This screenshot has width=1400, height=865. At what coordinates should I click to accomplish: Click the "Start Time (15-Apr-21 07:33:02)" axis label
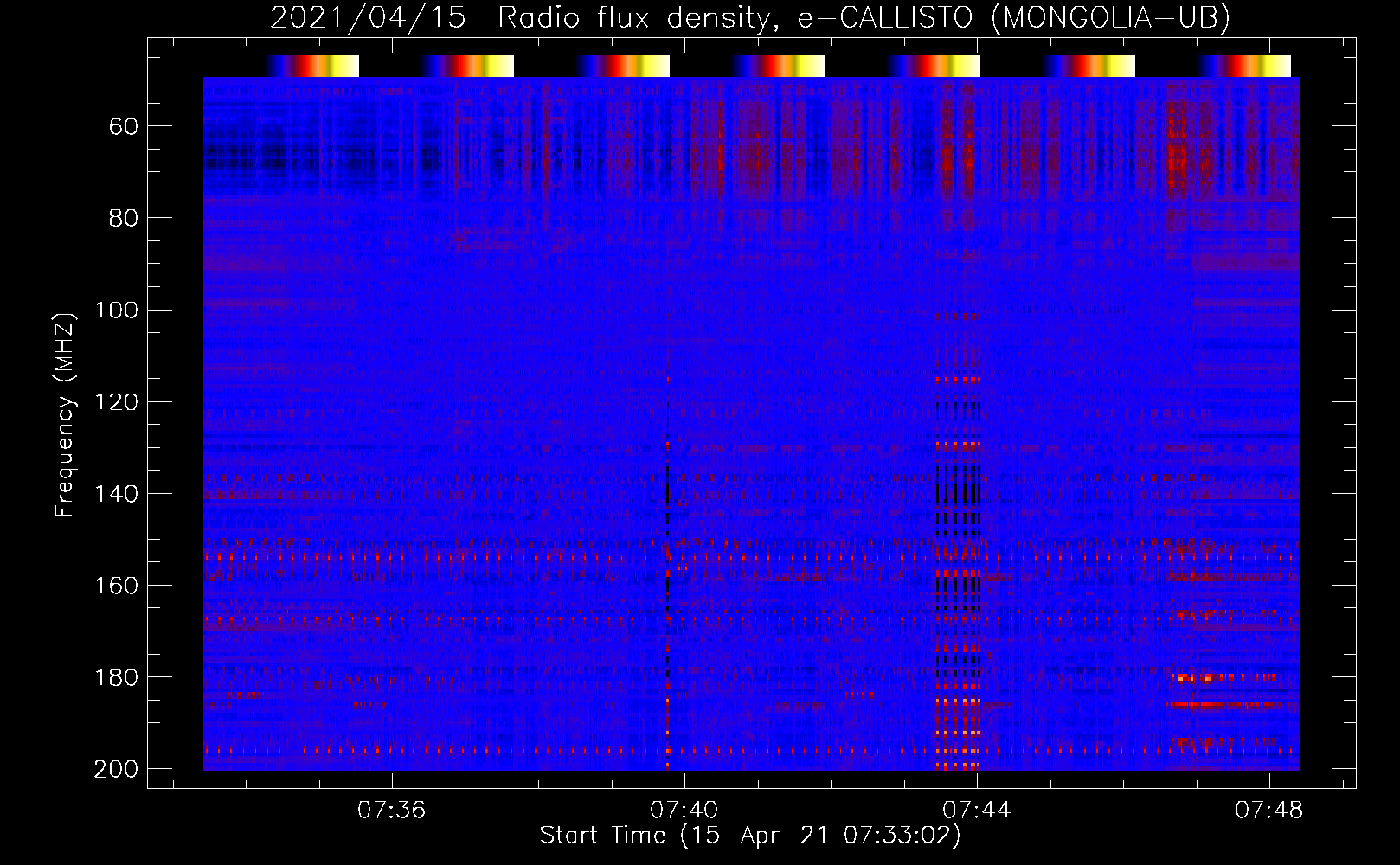[x=750, y=836]
